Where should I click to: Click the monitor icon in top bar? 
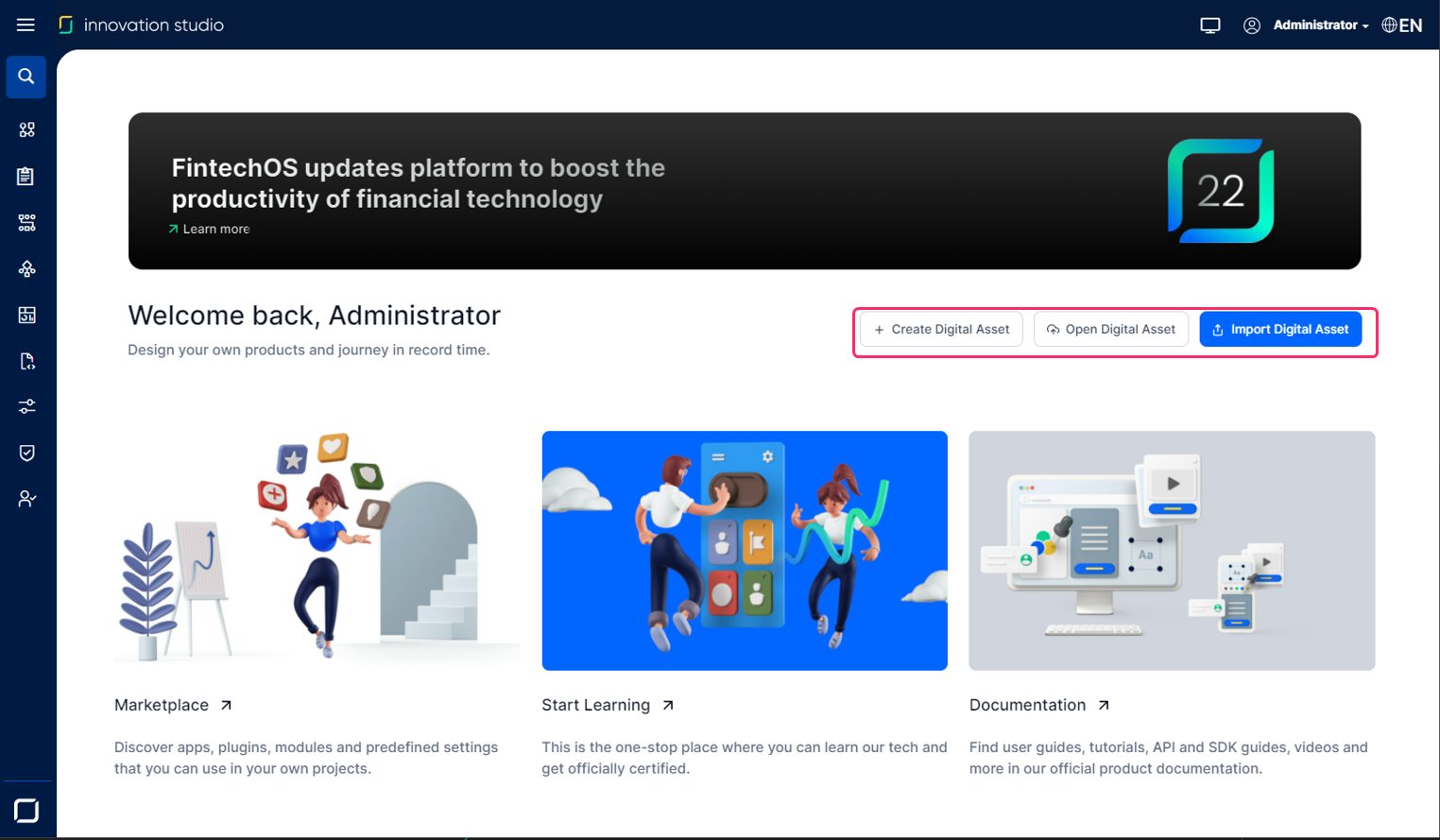pos(1209,26)
